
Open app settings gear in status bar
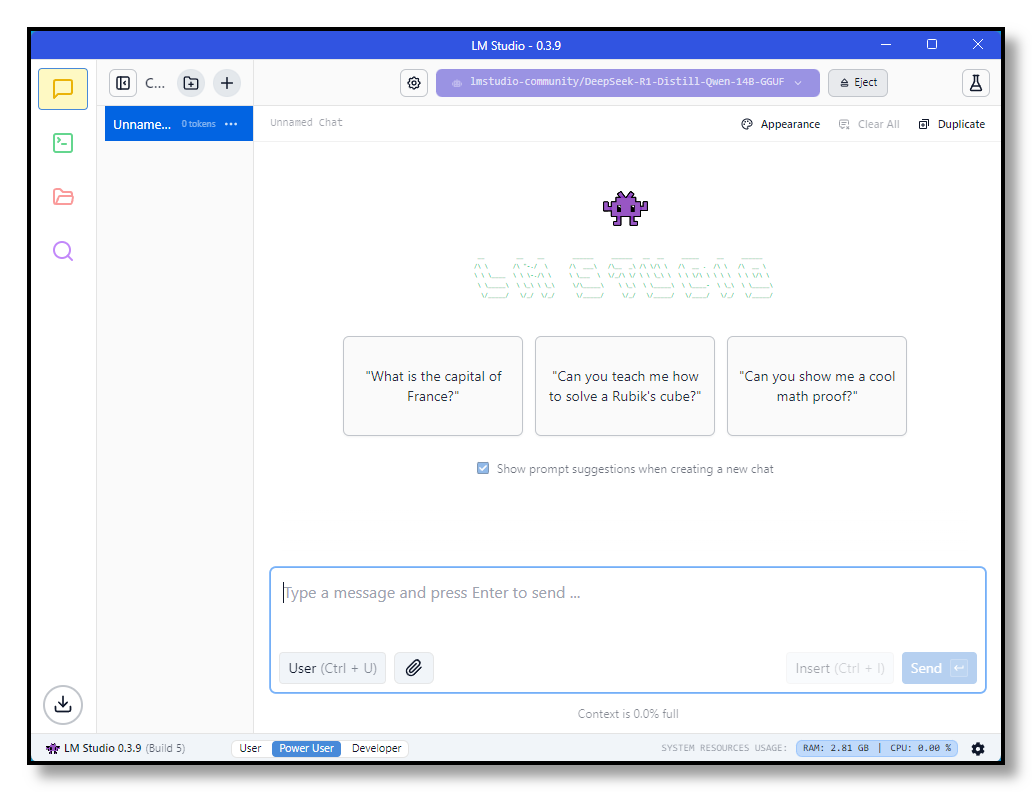[x=978, y=749]
